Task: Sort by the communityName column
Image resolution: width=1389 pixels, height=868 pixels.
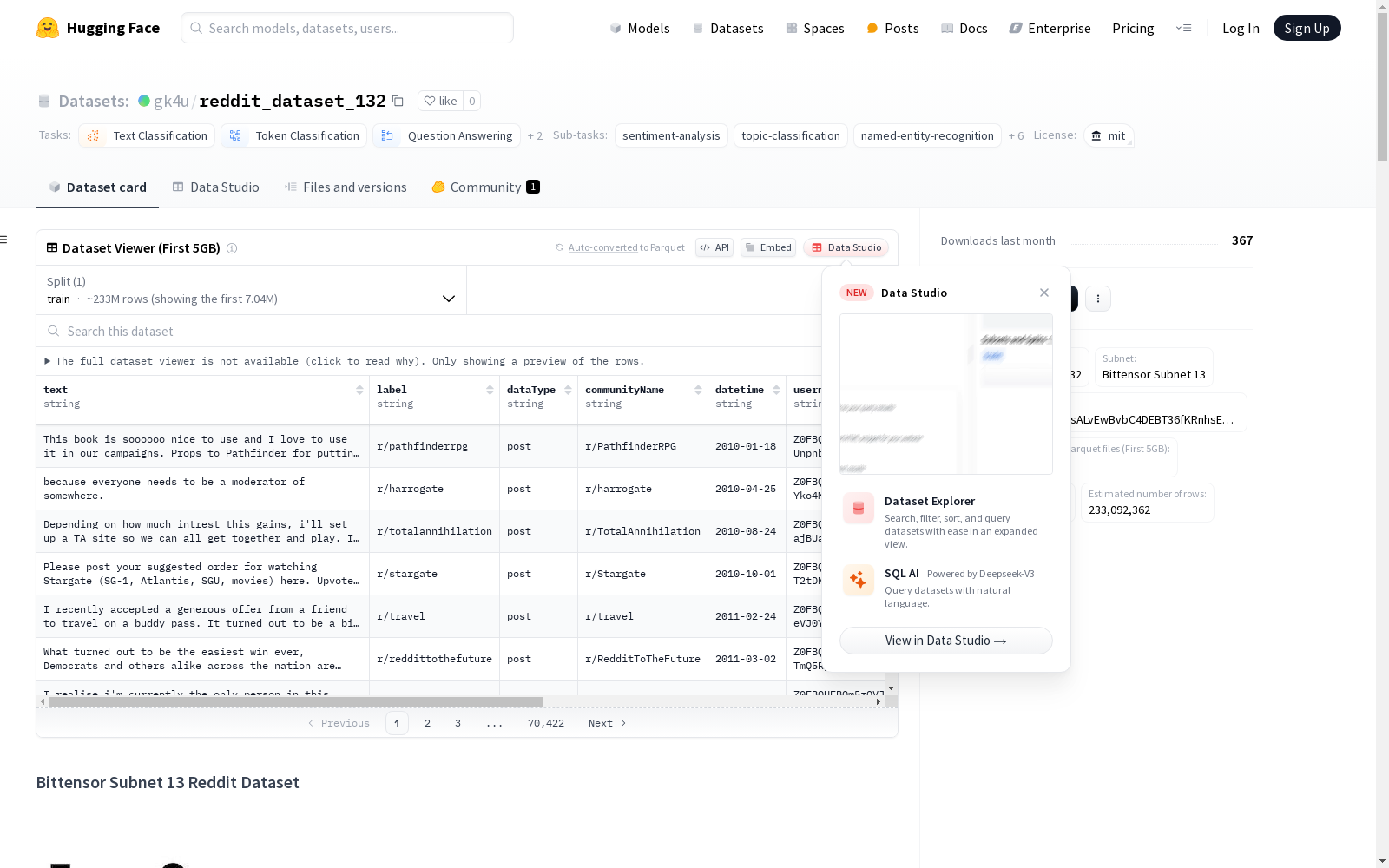Action: point(698,391)
